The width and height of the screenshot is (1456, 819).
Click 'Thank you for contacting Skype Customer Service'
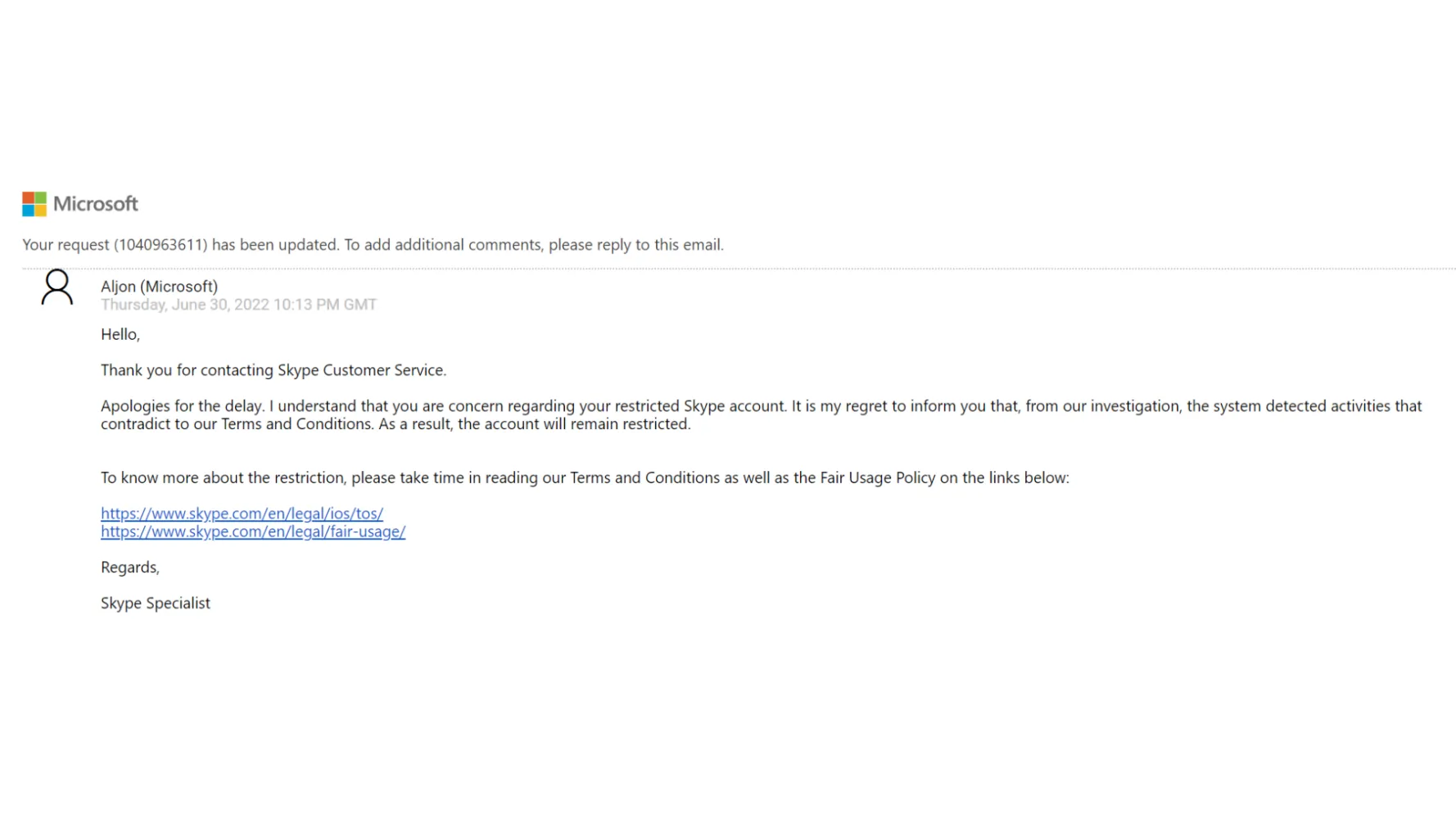(274, 370)
